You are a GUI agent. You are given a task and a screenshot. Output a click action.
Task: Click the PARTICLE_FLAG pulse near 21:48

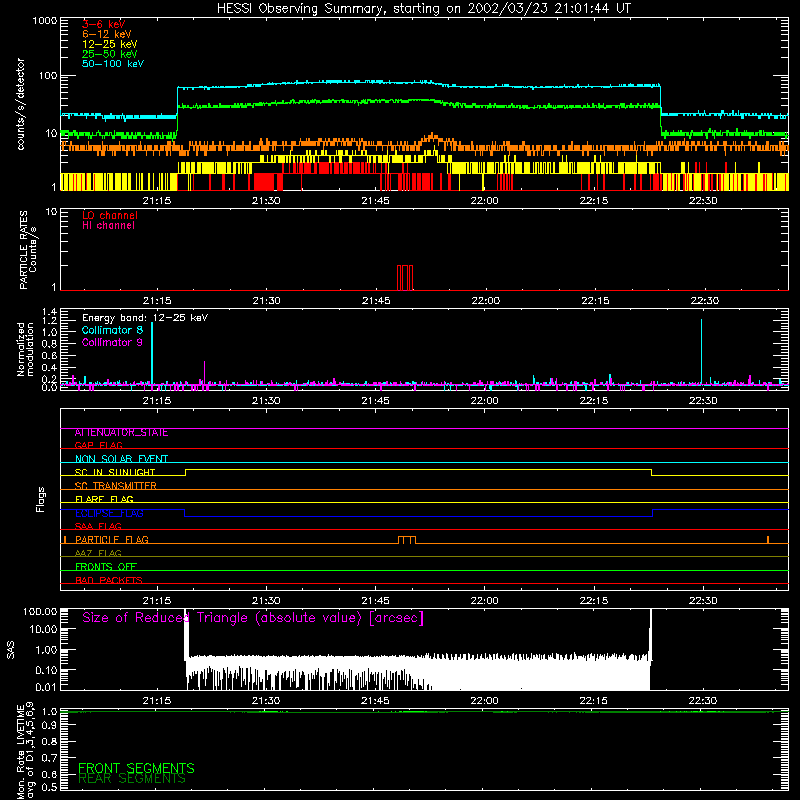407,540
